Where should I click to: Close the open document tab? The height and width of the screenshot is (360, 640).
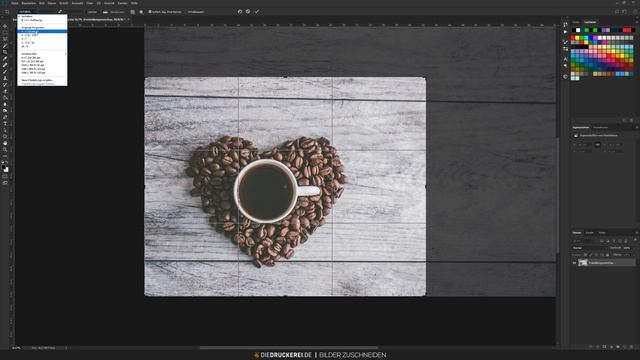click(x=129, y=19)
